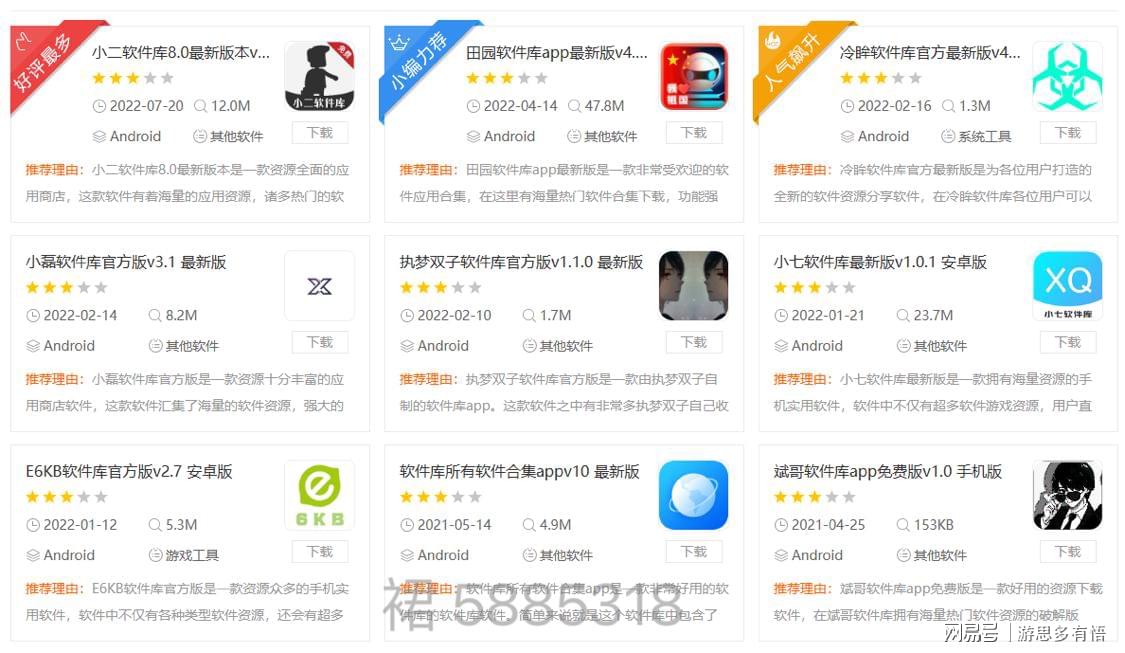Viewport: 1125px width, 653px height.
Task: Click the 小七软件库 XQ icon
Action: pos(1068,286)
